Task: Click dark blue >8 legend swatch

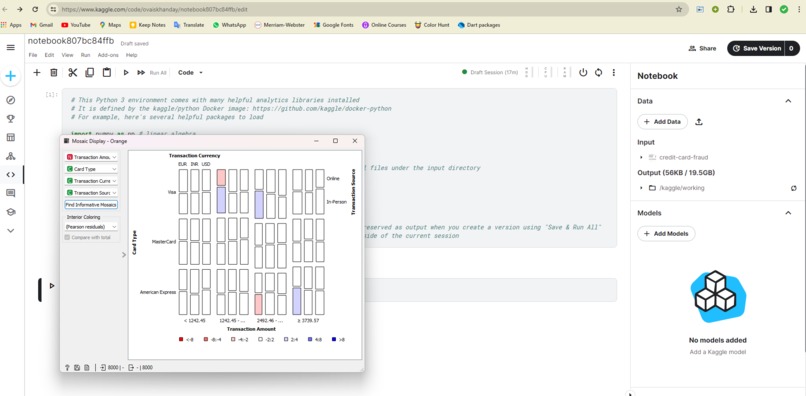Action: click(334, 339)
